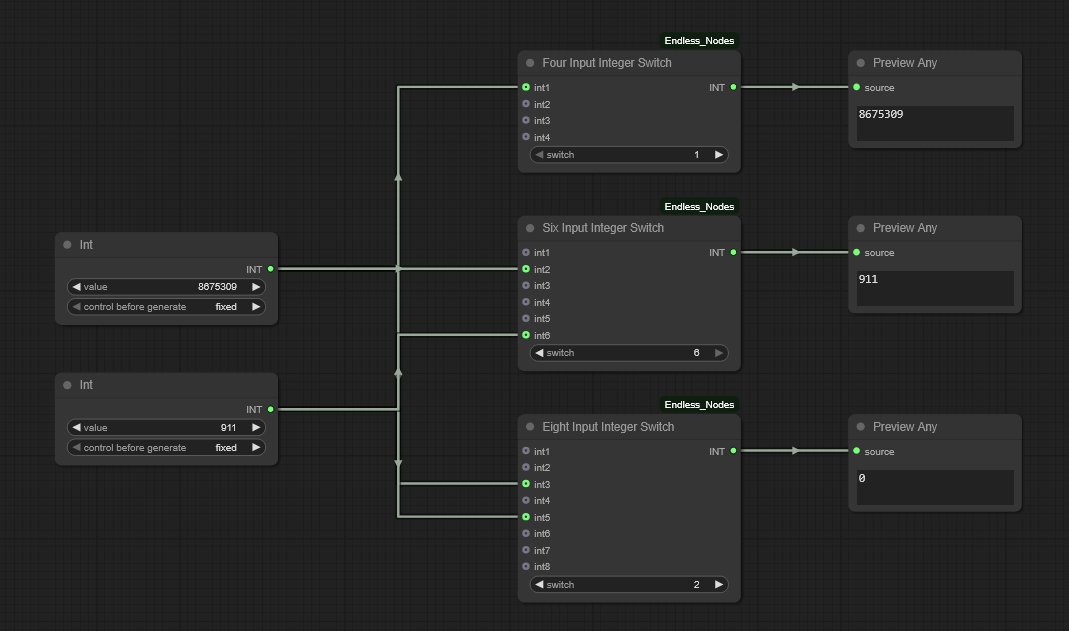Click the Endless_Nodes badge above Six Input Integer Switch
This screenshot has width=1069, height=631.
tap(699, 207)
